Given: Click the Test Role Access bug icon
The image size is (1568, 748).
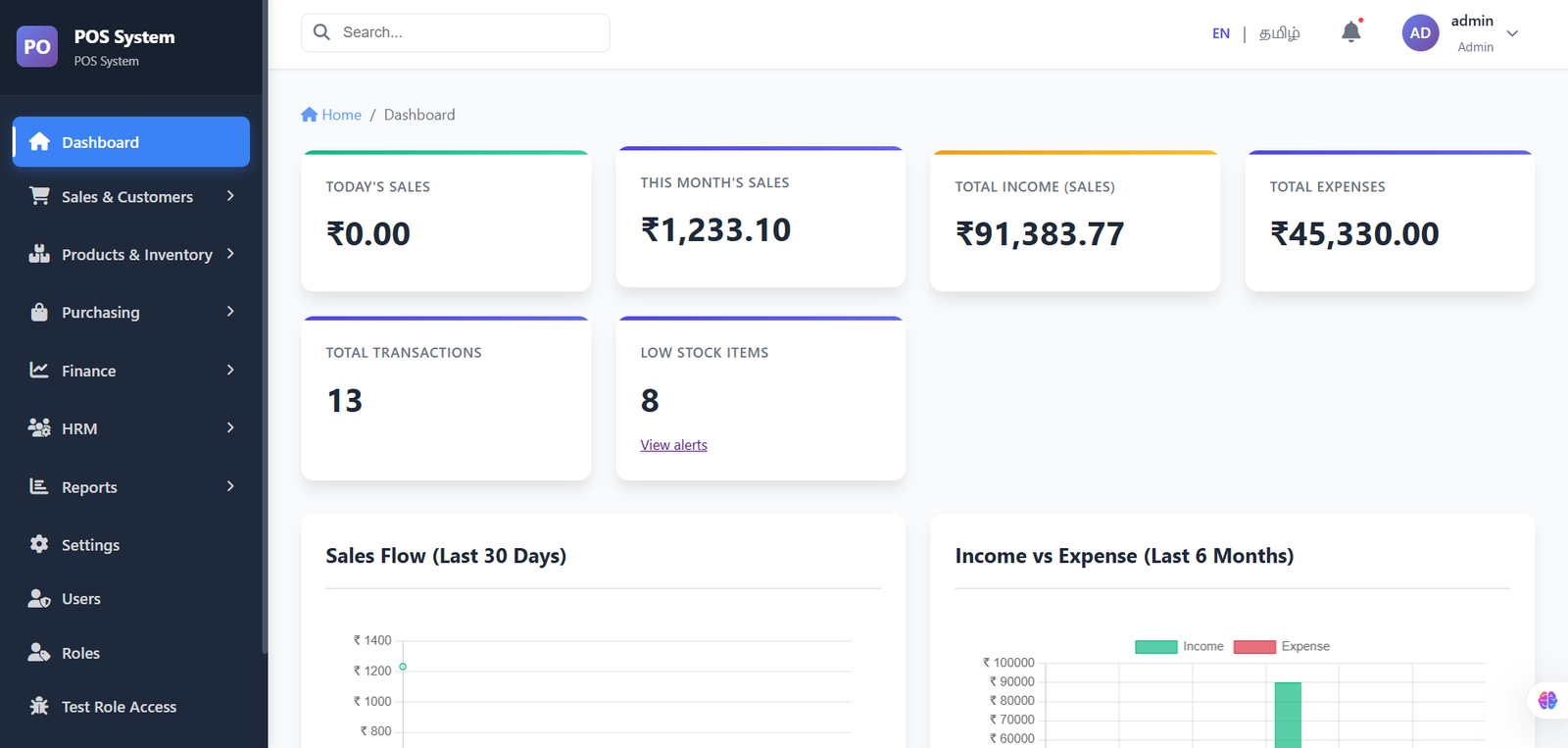Looking at the screenshot, I should point(39,706).
